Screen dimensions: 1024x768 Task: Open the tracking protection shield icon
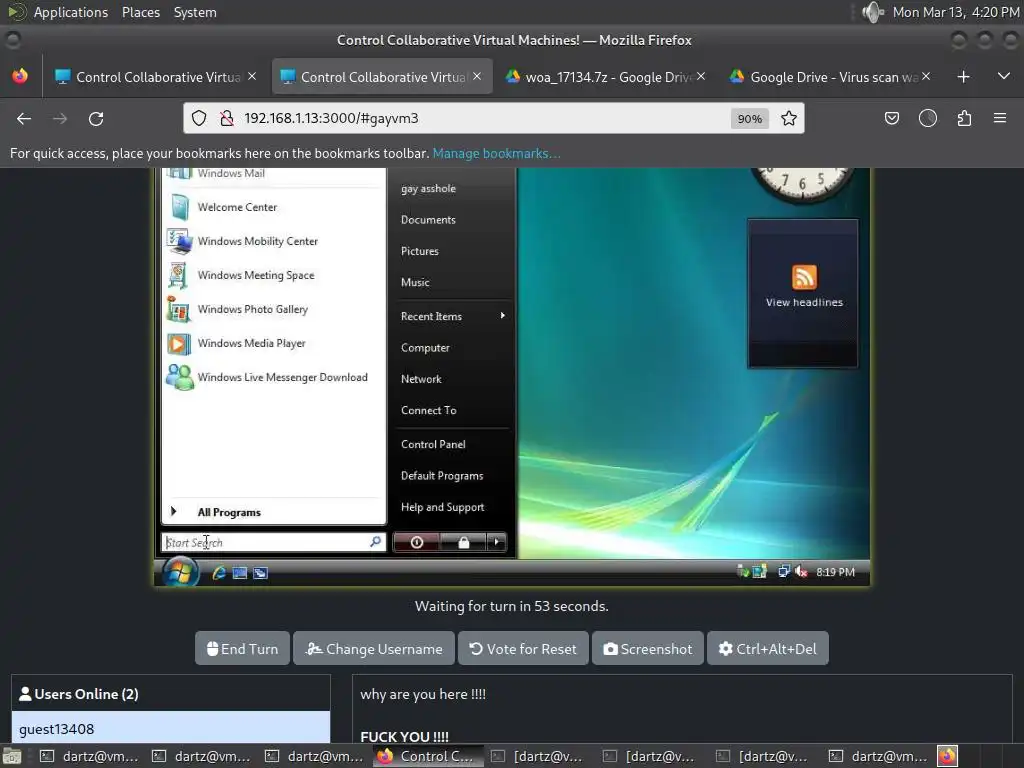[199, 118]
